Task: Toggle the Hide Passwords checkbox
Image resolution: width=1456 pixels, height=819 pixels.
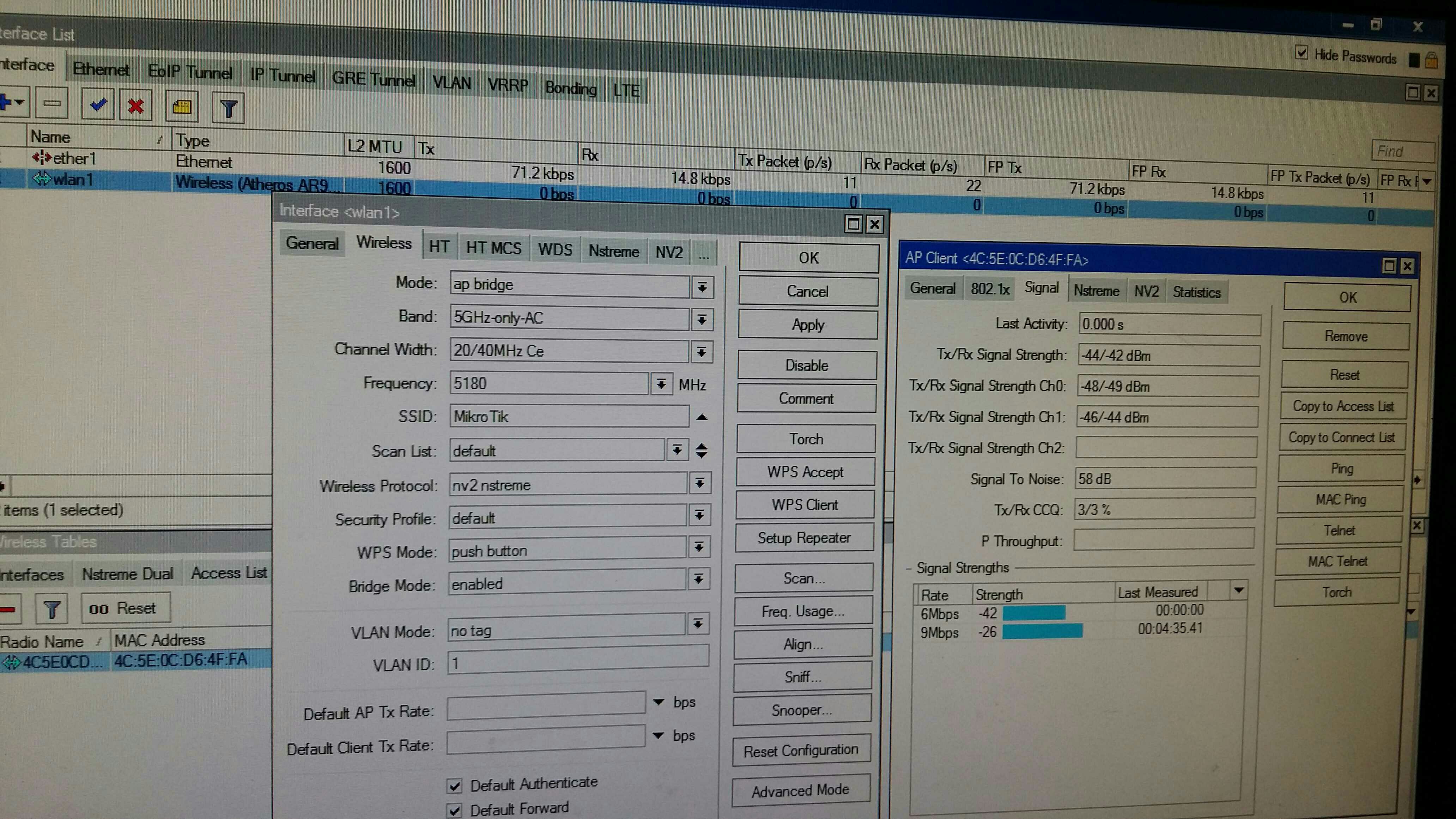Action: point(1302,53)
